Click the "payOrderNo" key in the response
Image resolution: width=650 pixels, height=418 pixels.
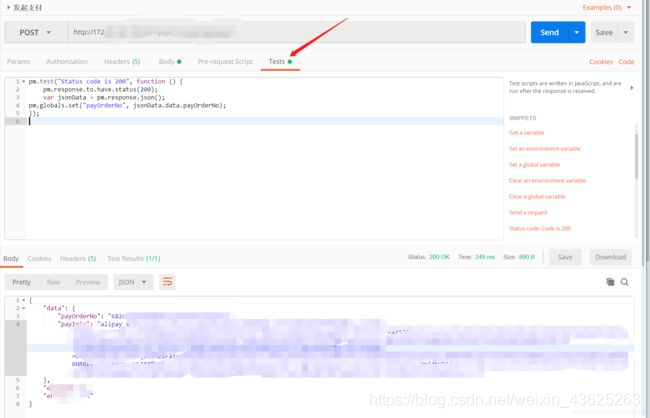tap(79, 316)
